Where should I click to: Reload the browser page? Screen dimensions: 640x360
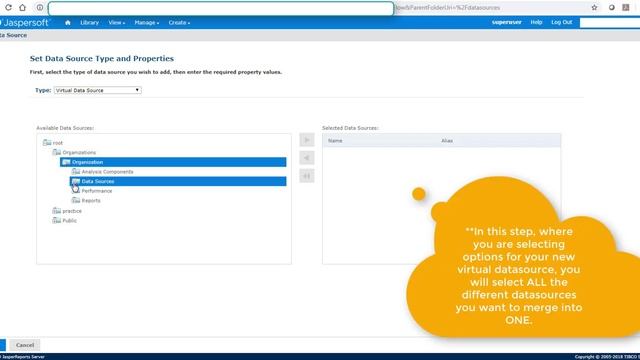pyautogui.click(x=8, y=7)
